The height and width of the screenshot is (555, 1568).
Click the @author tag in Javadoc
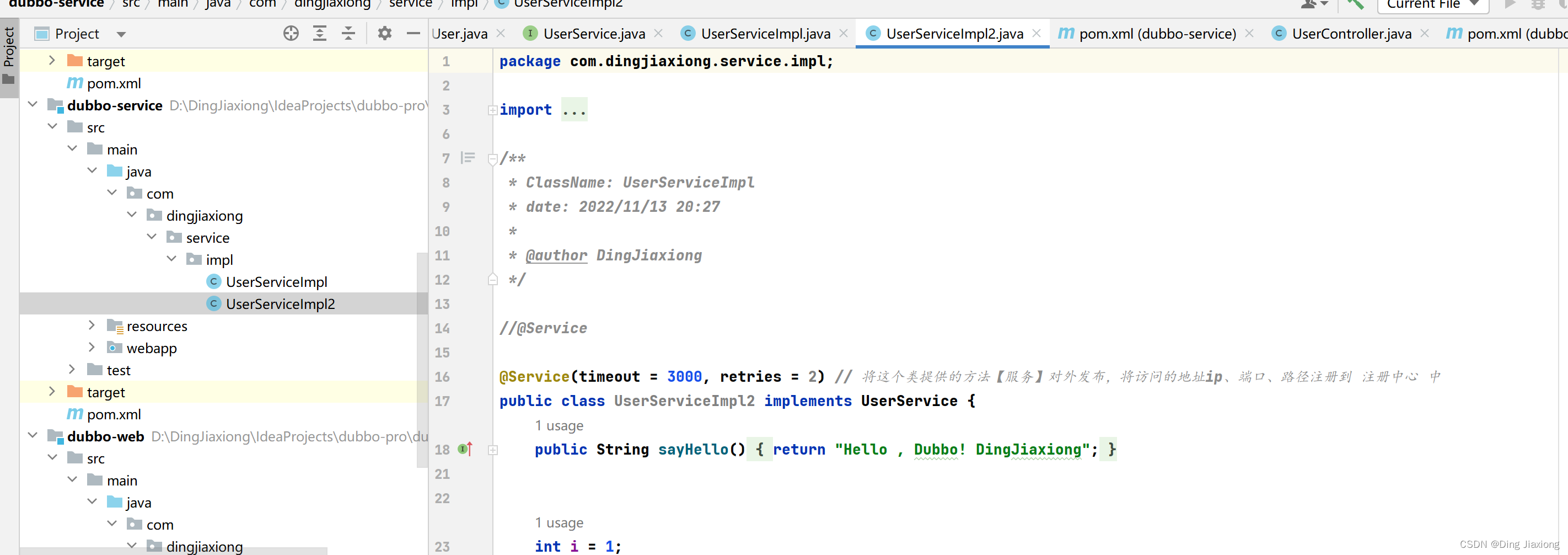[556, 255]
